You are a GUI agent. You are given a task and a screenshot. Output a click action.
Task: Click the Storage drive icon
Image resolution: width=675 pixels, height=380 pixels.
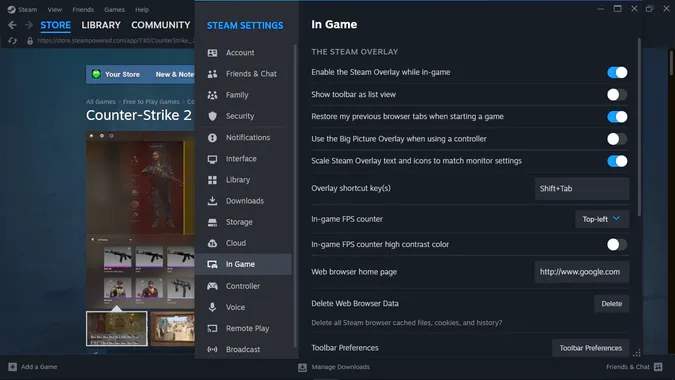coord(212,222)
